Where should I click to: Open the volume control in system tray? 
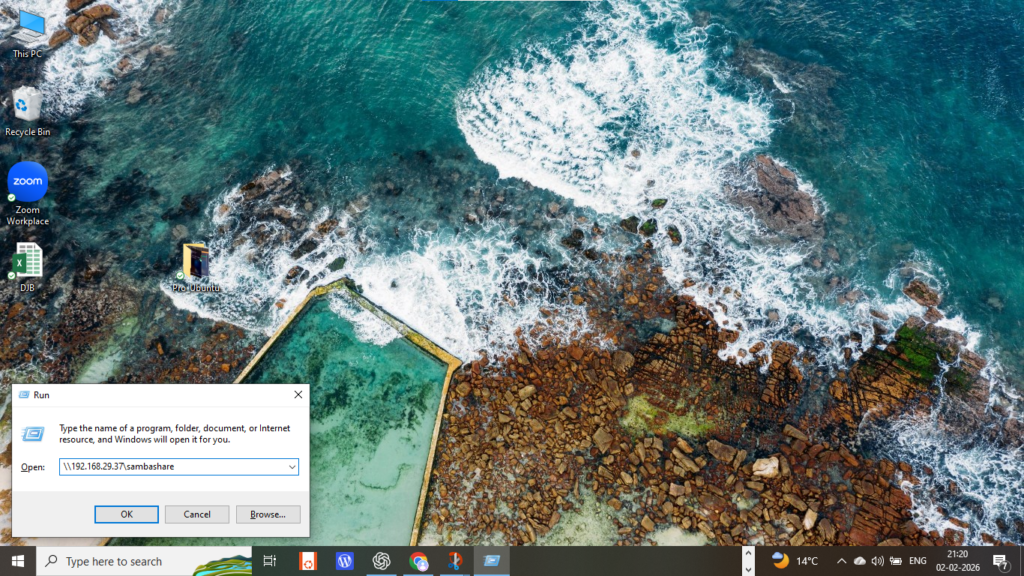click(877, 561)
